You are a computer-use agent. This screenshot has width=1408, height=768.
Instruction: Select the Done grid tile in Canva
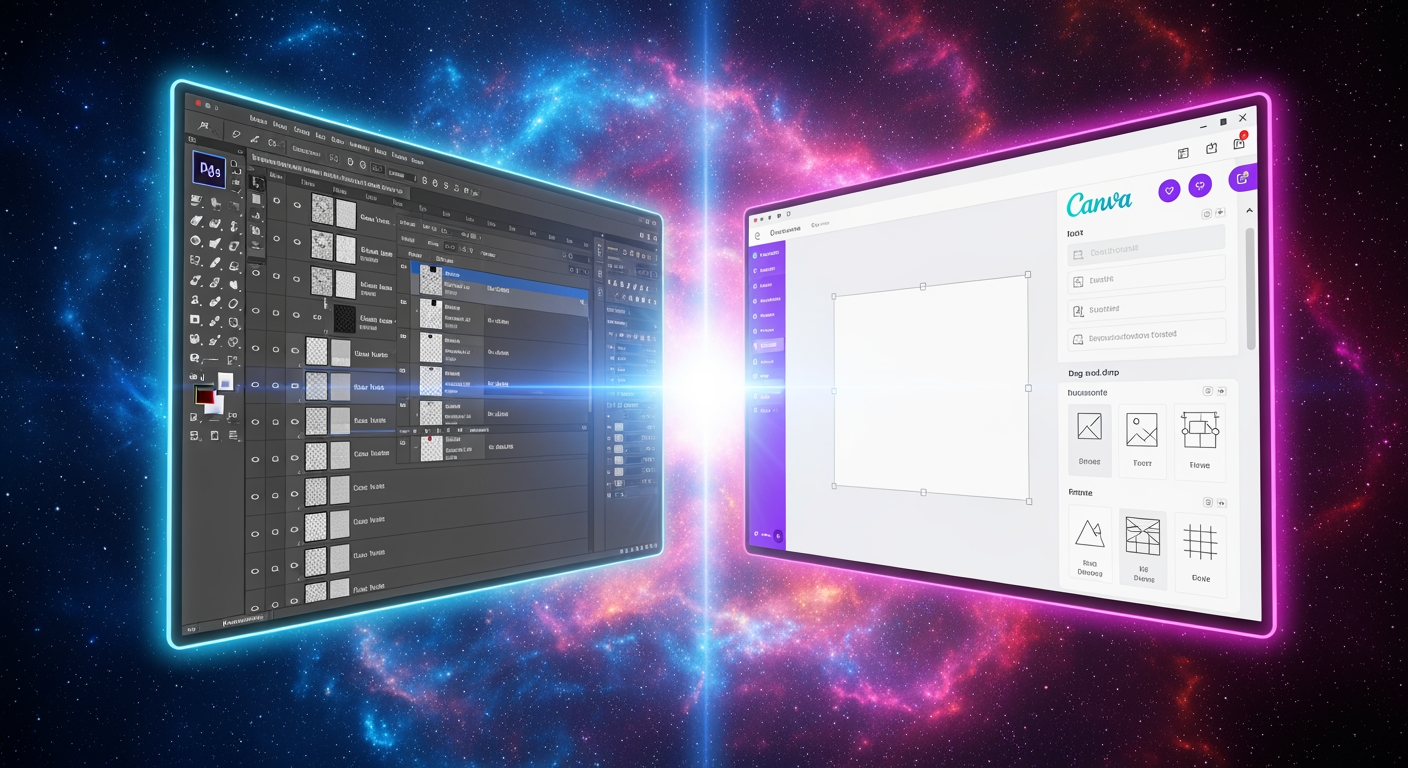coord(1200,553)
